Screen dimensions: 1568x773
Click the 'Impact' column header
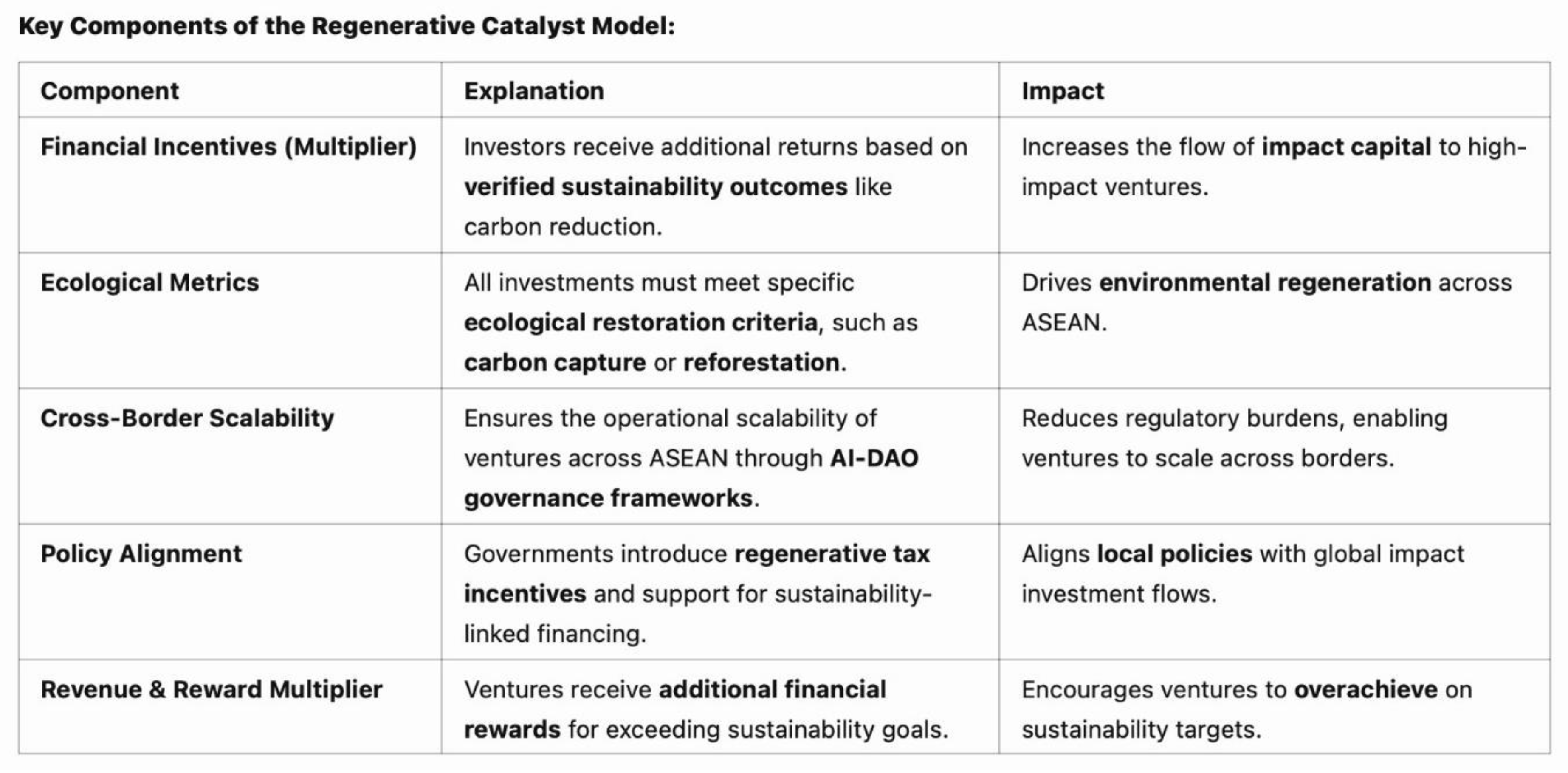point(1062,91)
